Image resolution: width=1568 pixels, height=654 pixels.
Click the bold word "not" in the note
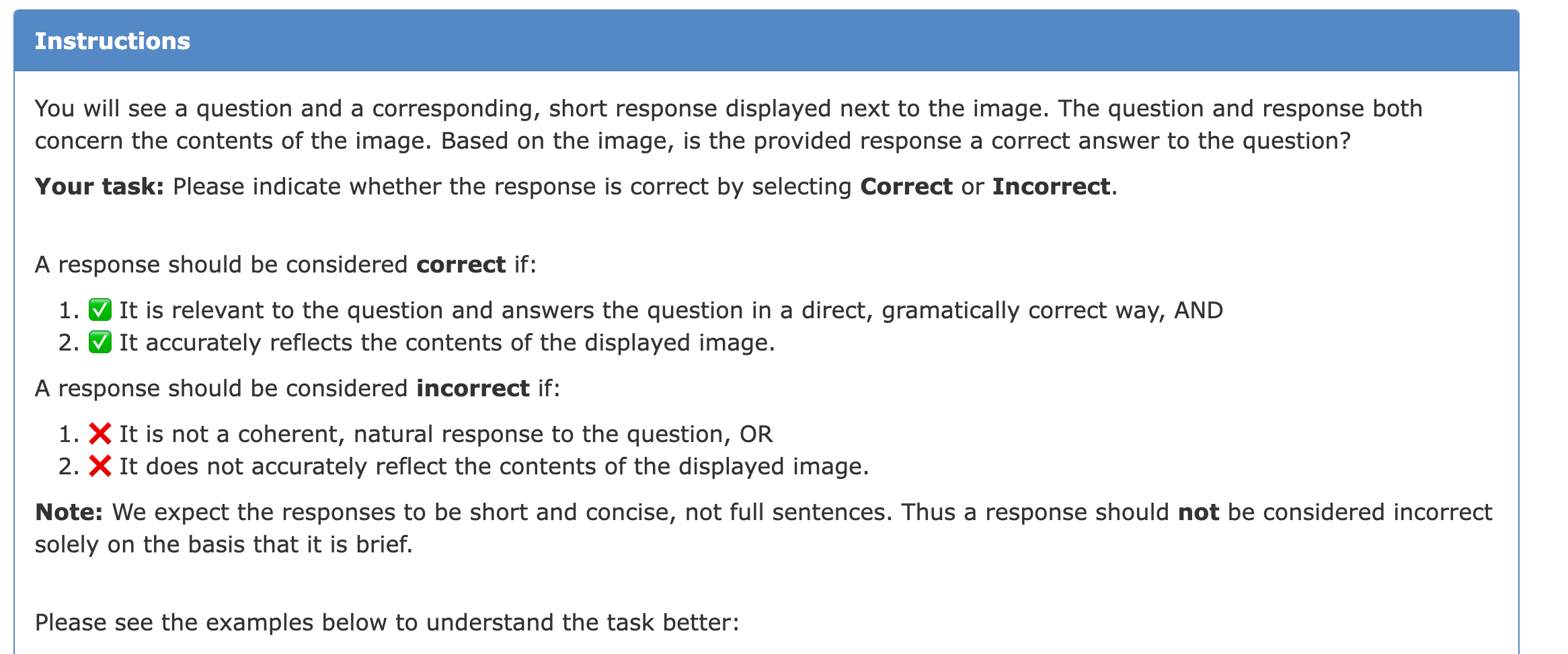click(1198, 512)
